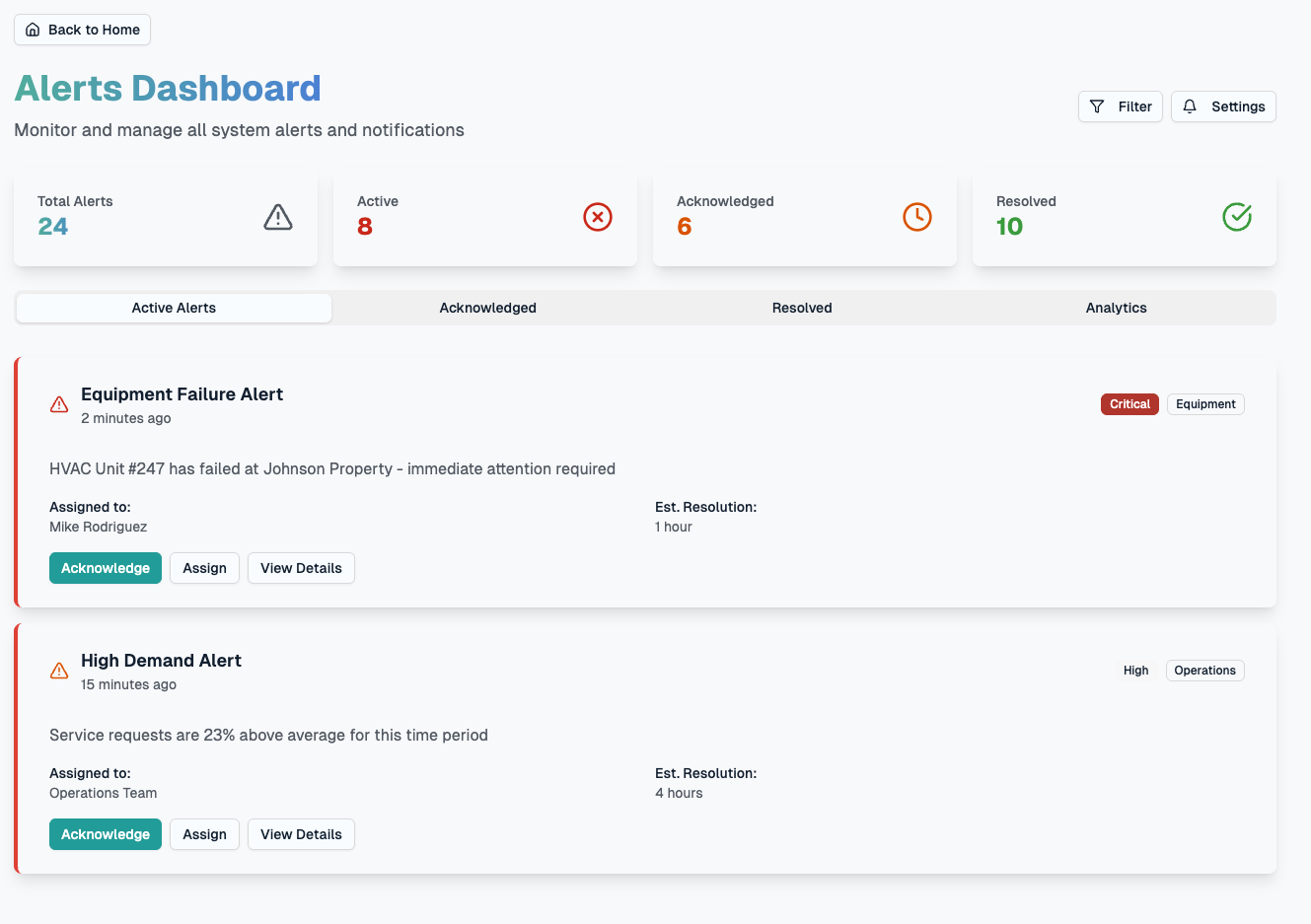The height and width of the screenshot is (924, 1311).
Task: Click the warning triangle icon on Total Alerts card
Action: [x=278, y=217]
